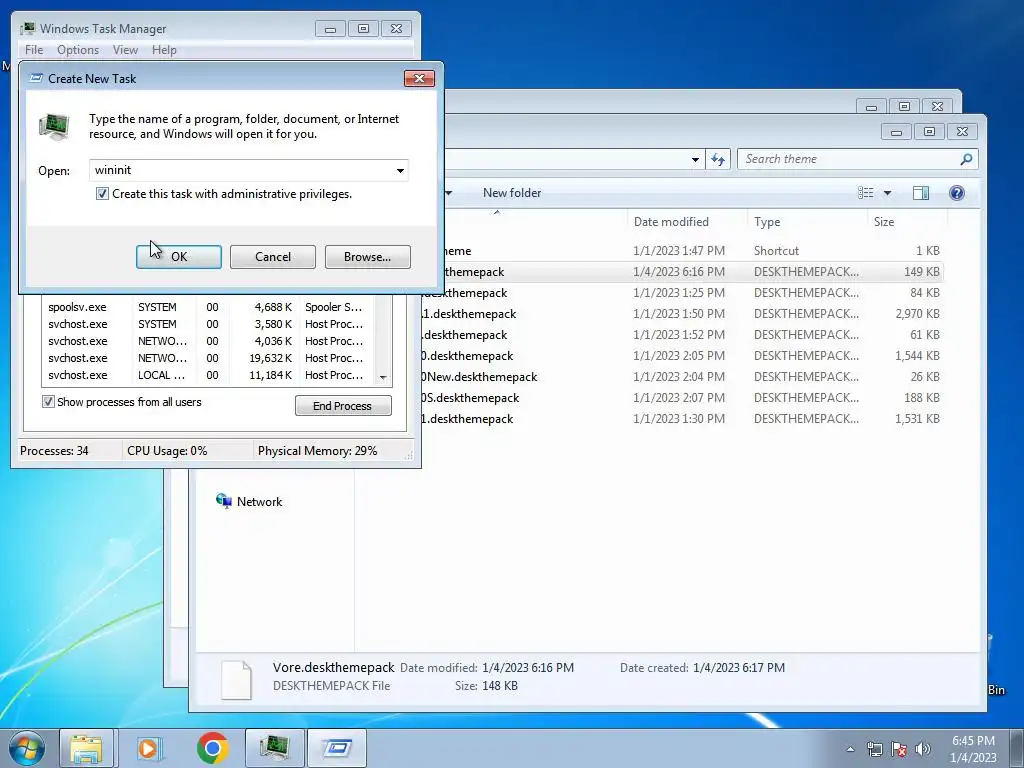The width and height of the screenshot is (1024, 768).
Task: Click the search magnifier icon in Explorer
Action: (967, 159)
